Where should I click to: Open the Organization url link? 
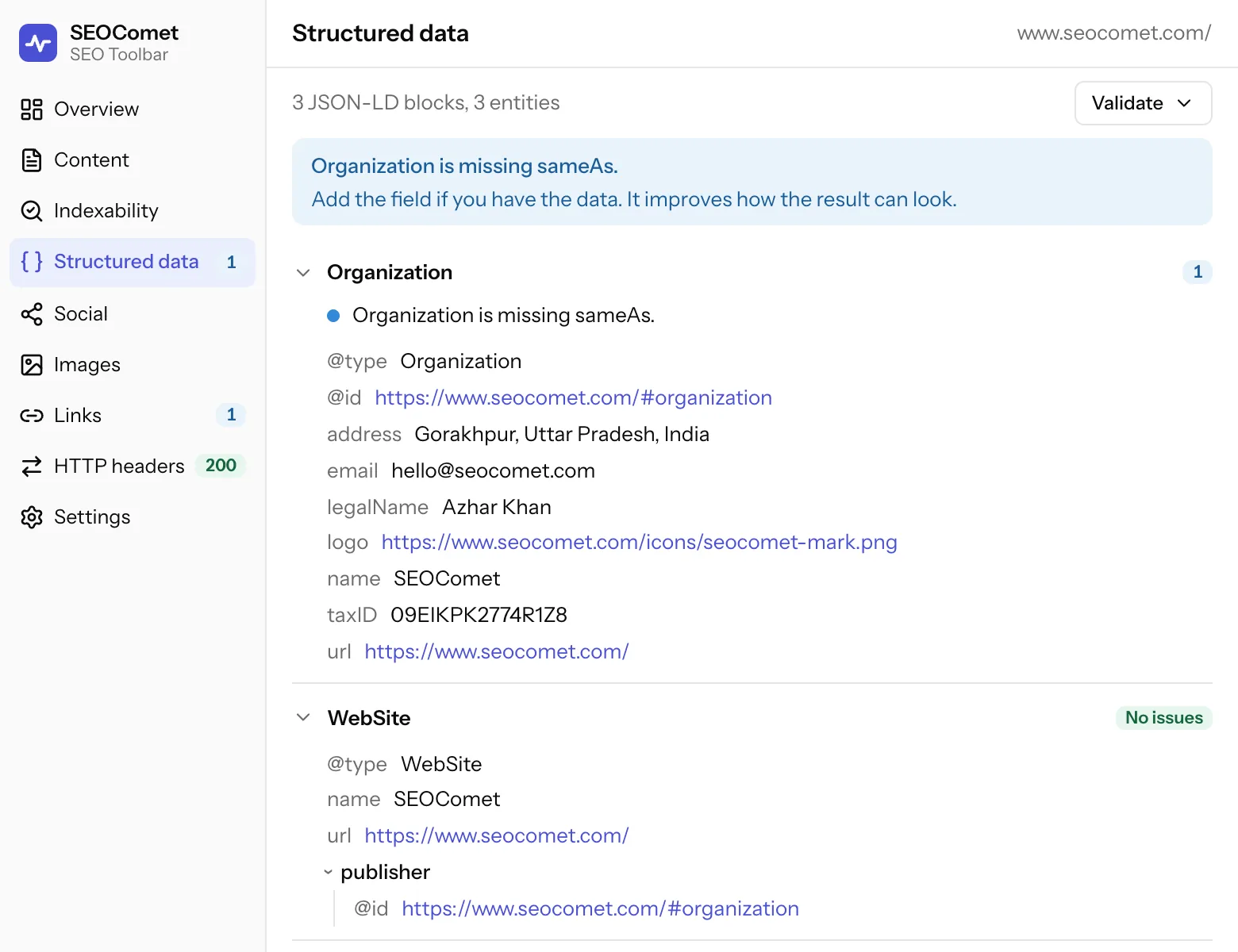[x=497, y=652]
